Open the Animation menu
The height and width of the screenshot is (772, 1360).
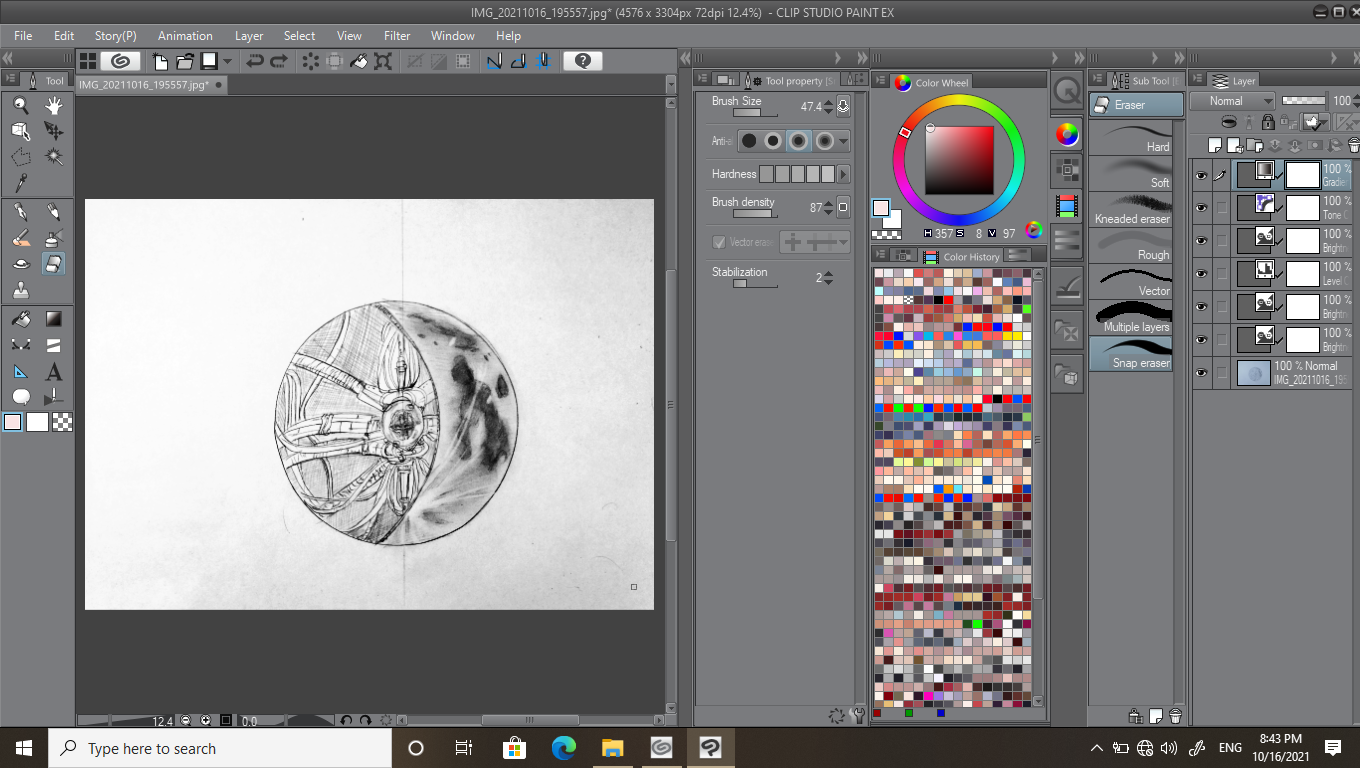pos(185,35)
